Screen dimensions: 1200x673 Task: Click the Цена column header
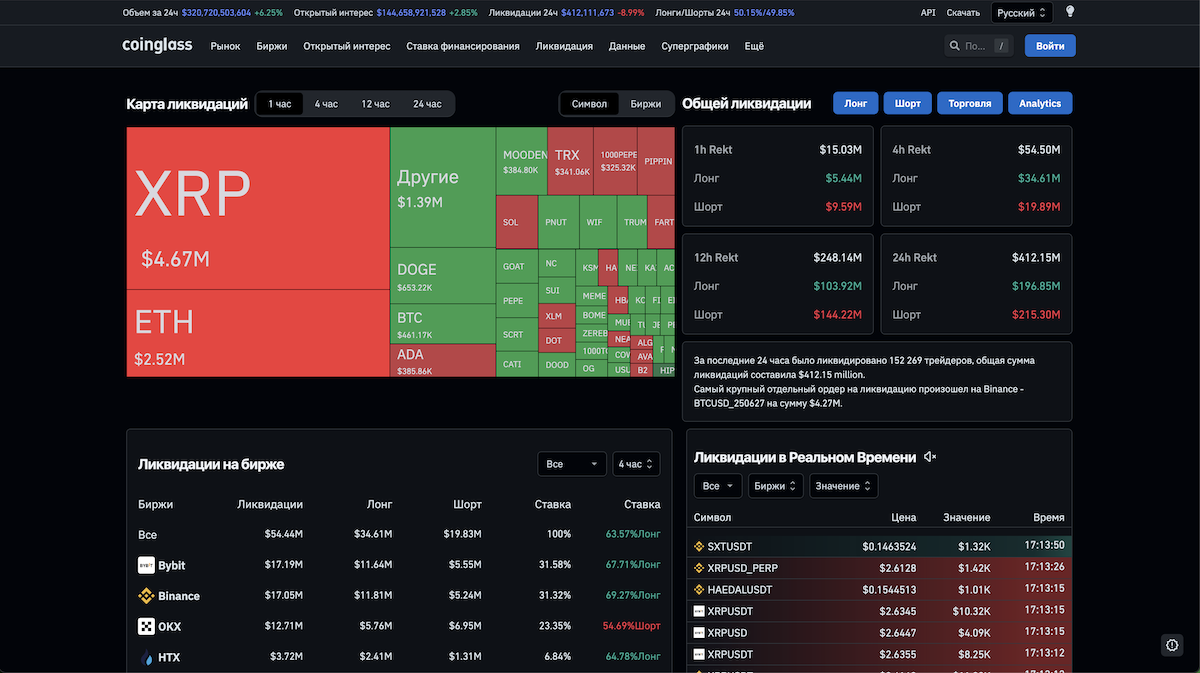tap(904, 518)
